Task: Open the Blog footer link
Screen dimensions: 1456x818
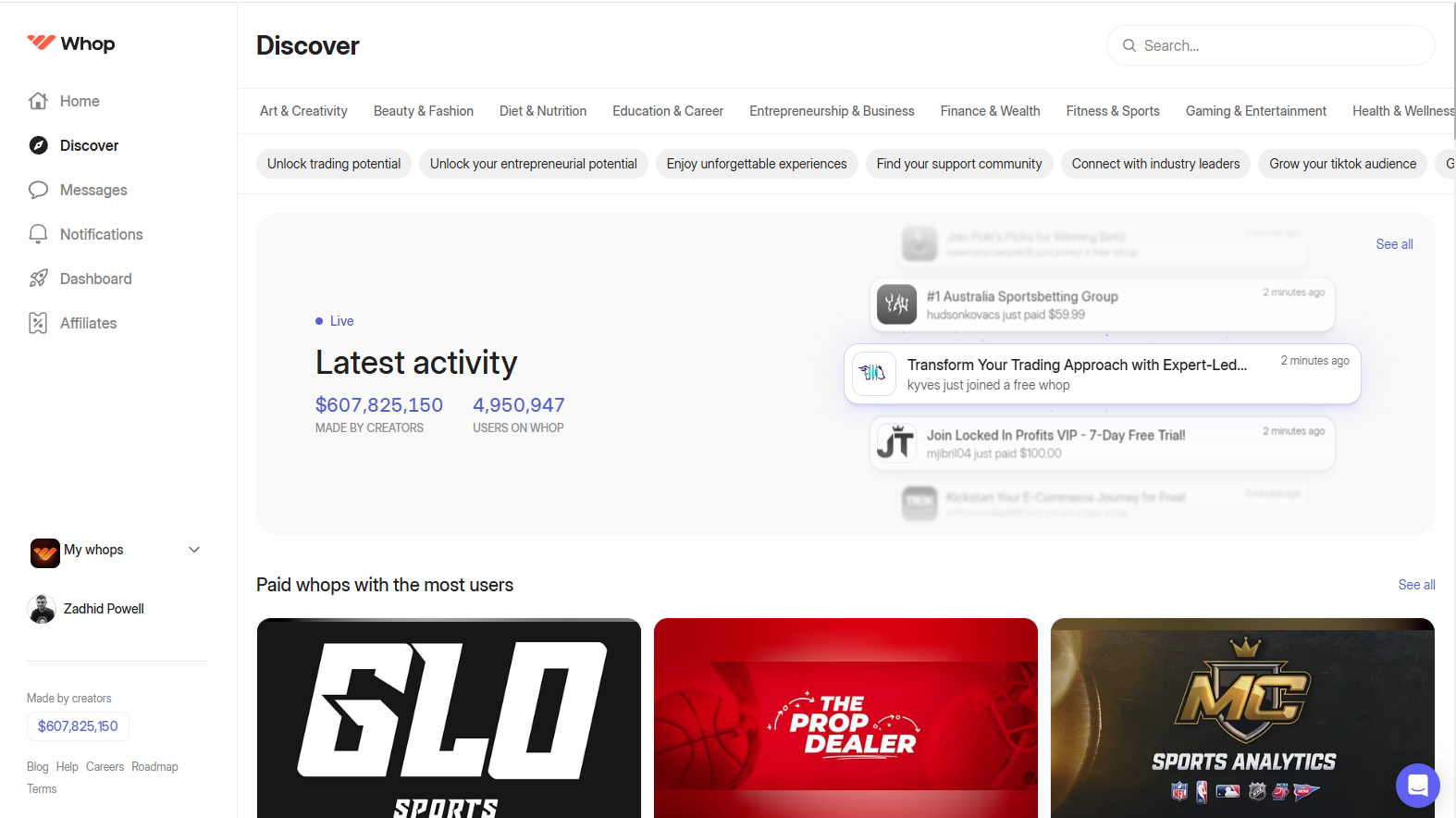Action: tap(38, 766)
